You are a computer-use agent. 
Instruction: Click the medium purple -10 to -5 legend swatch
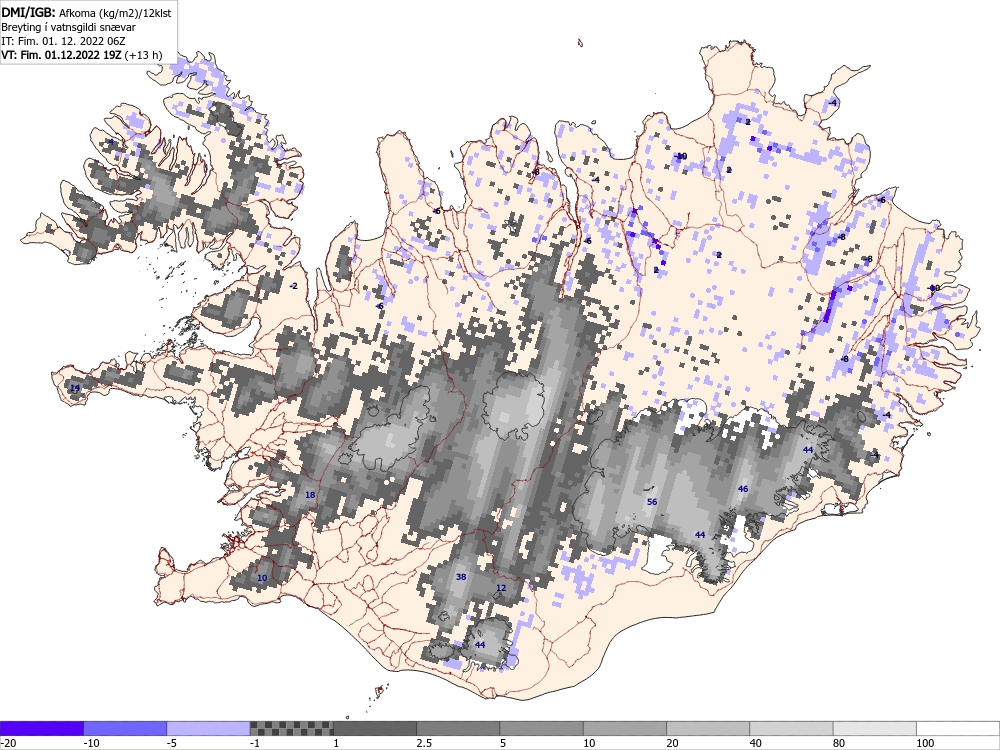(125, 728)
